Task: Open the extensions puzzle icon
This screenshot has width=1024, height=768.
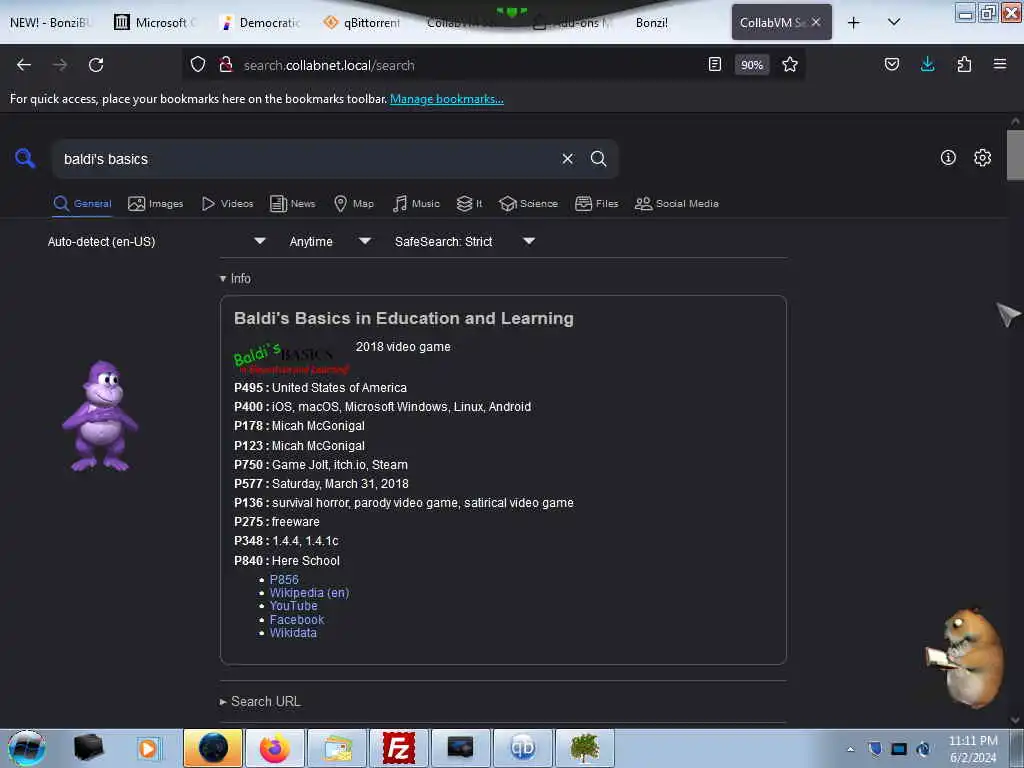Action: pos(964,65)
